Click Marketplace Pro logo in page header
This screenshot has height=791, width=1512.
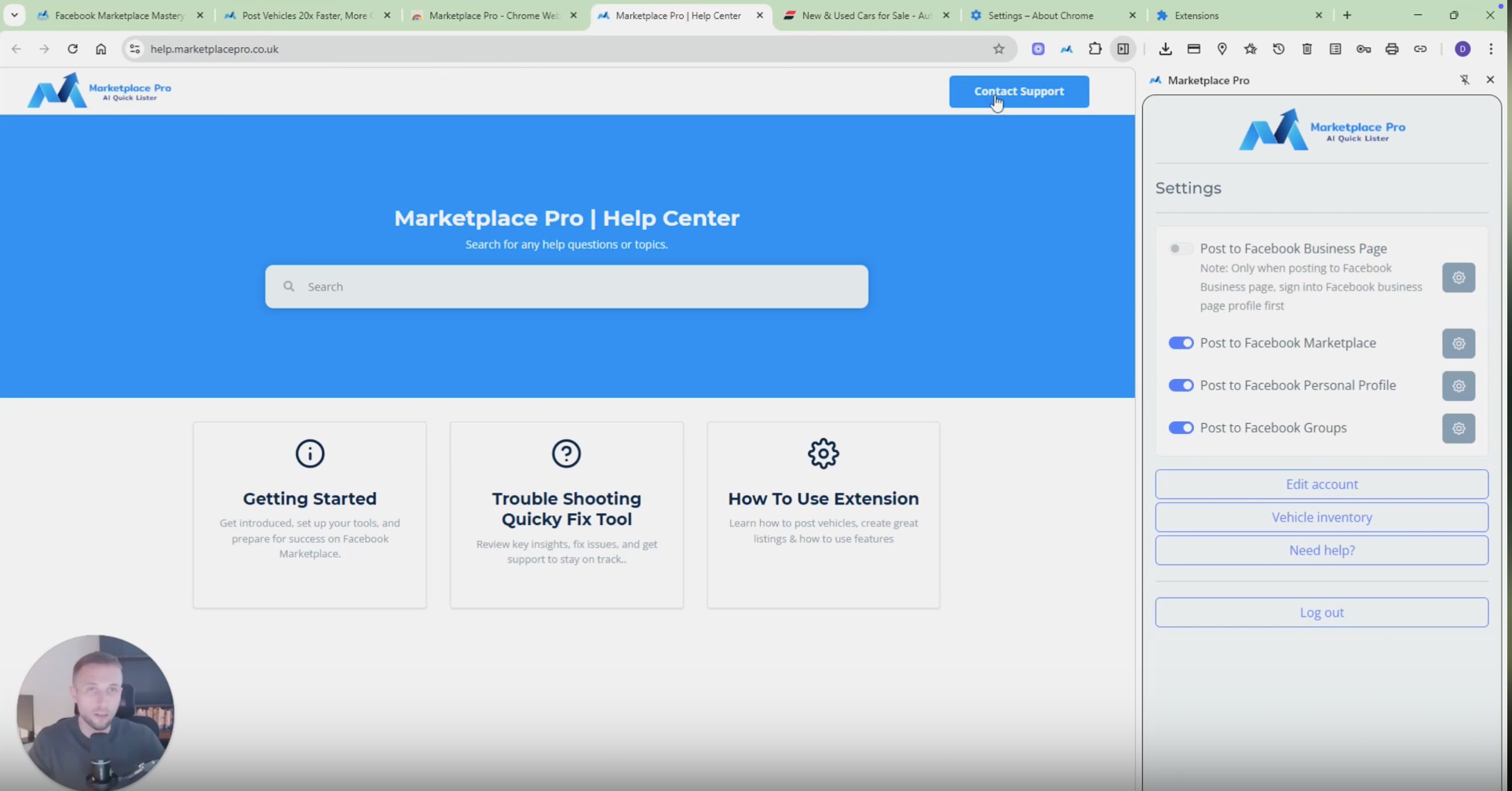tap(99, 90)
